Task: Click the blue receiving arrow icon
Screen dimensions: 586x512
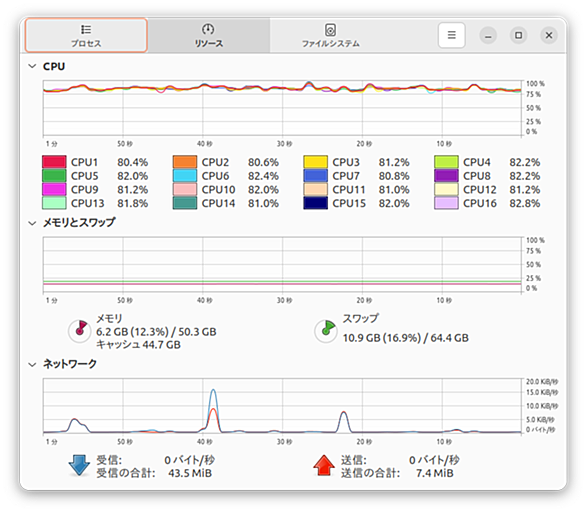Action: [x=79, y=465]
